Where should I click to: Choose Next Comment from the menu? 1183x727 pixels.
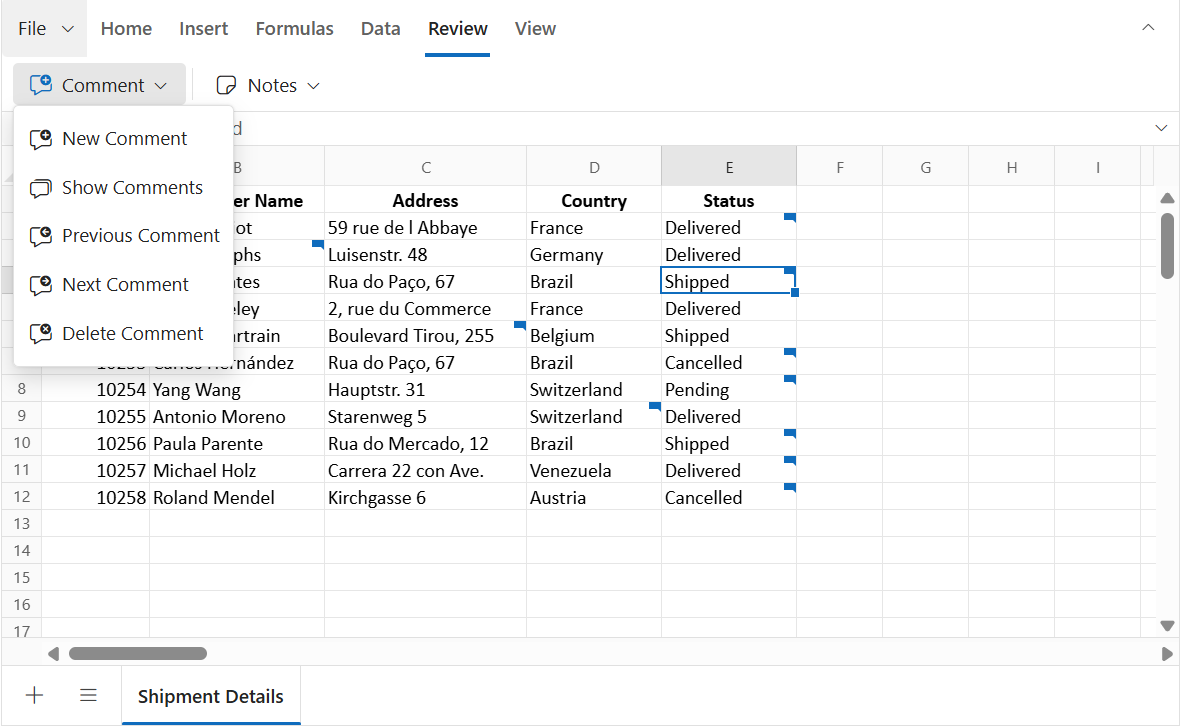pyautogui.click(x=124, y=285)
